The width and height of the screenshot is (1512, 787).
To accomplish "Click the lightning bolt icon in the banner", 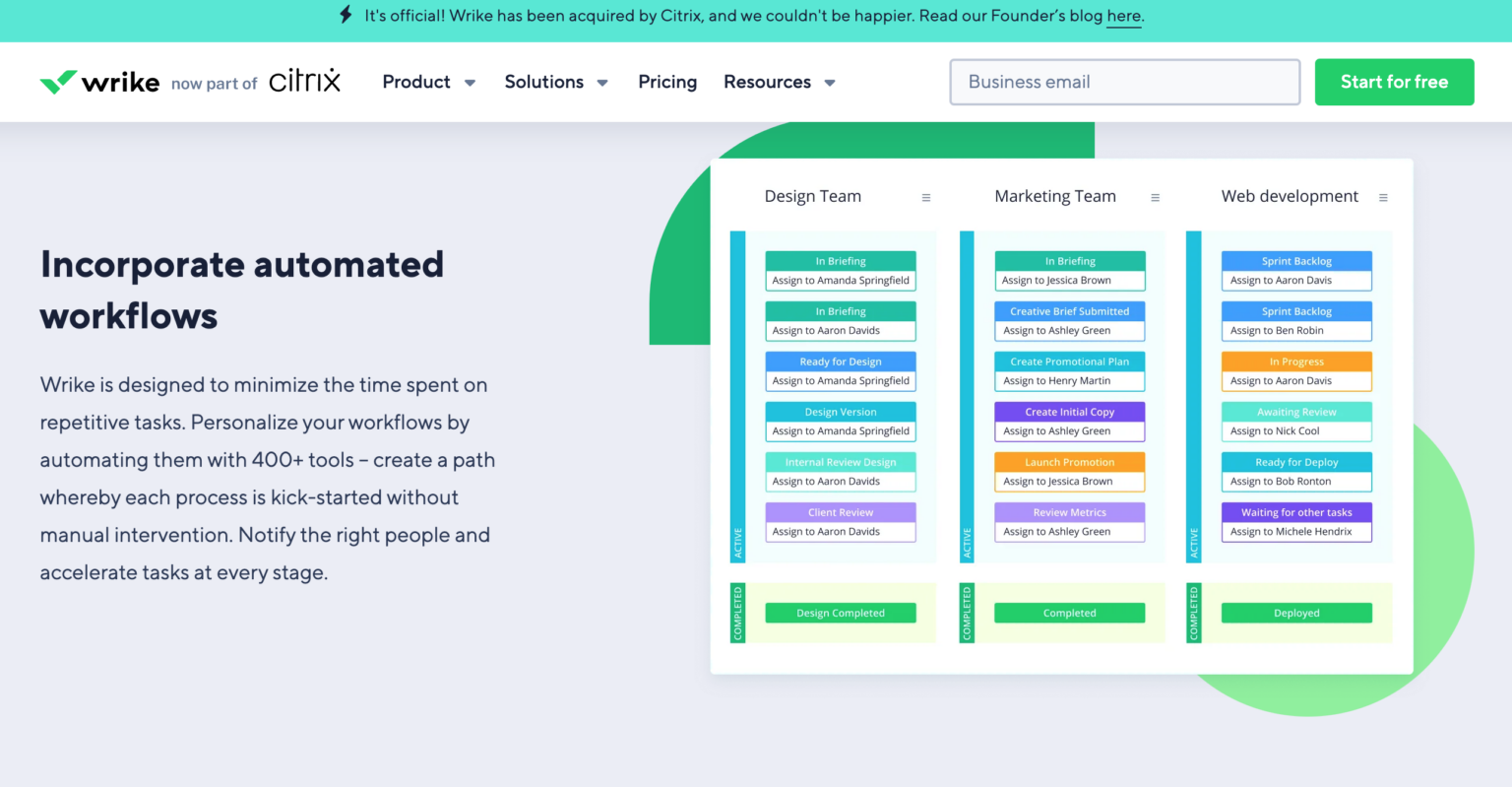I will click(x=346, y=15).
